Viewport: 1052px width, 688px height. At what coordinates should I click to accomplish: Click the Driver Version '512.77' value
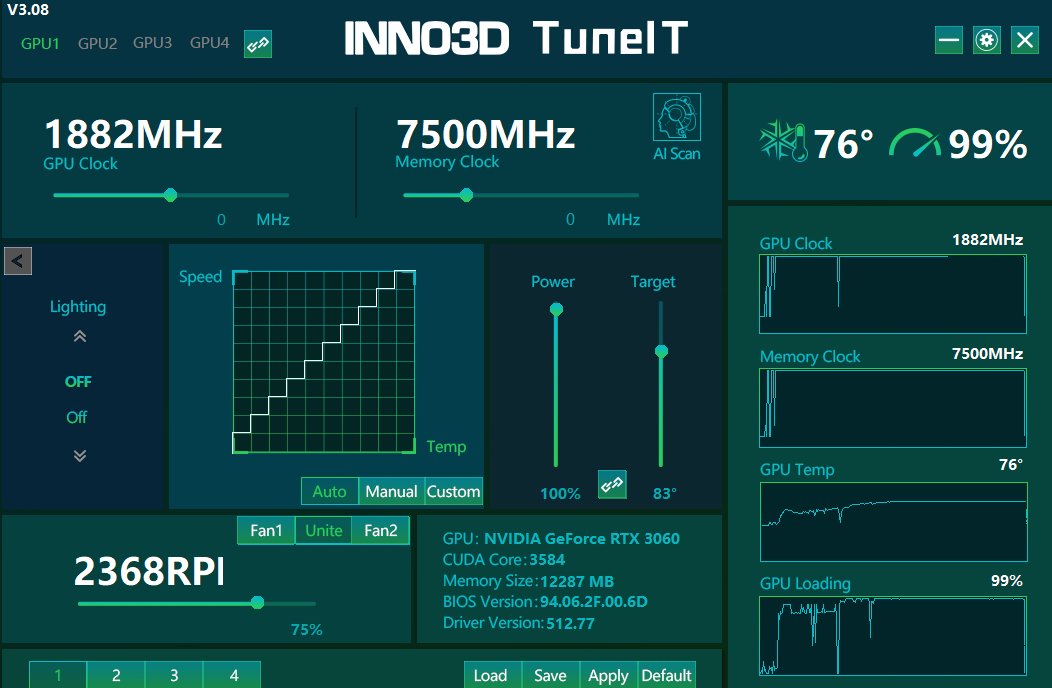tap(570, 624)
